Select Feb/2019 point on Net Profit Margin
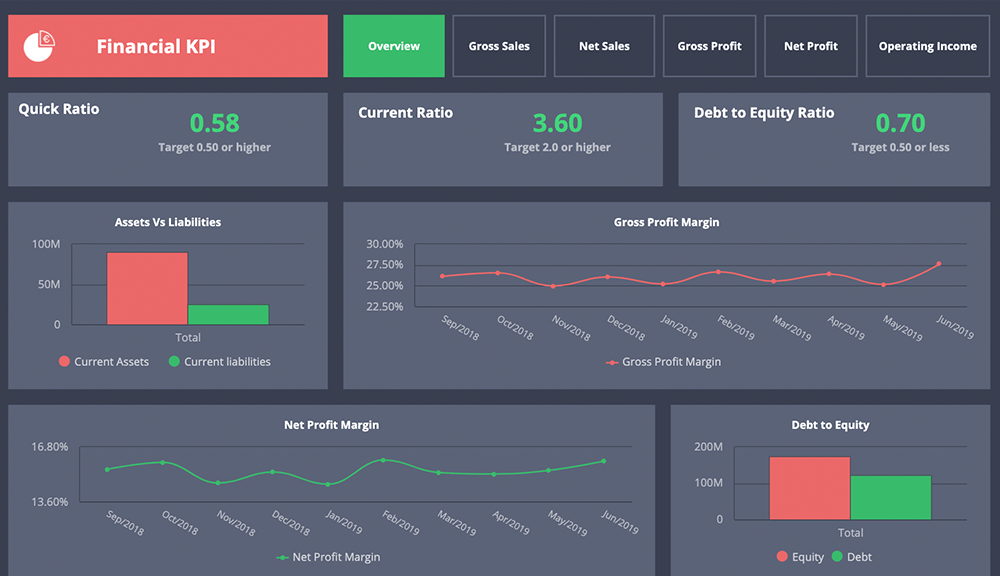The height and width of the screenshot is (576, 1000). click(383, 460)
